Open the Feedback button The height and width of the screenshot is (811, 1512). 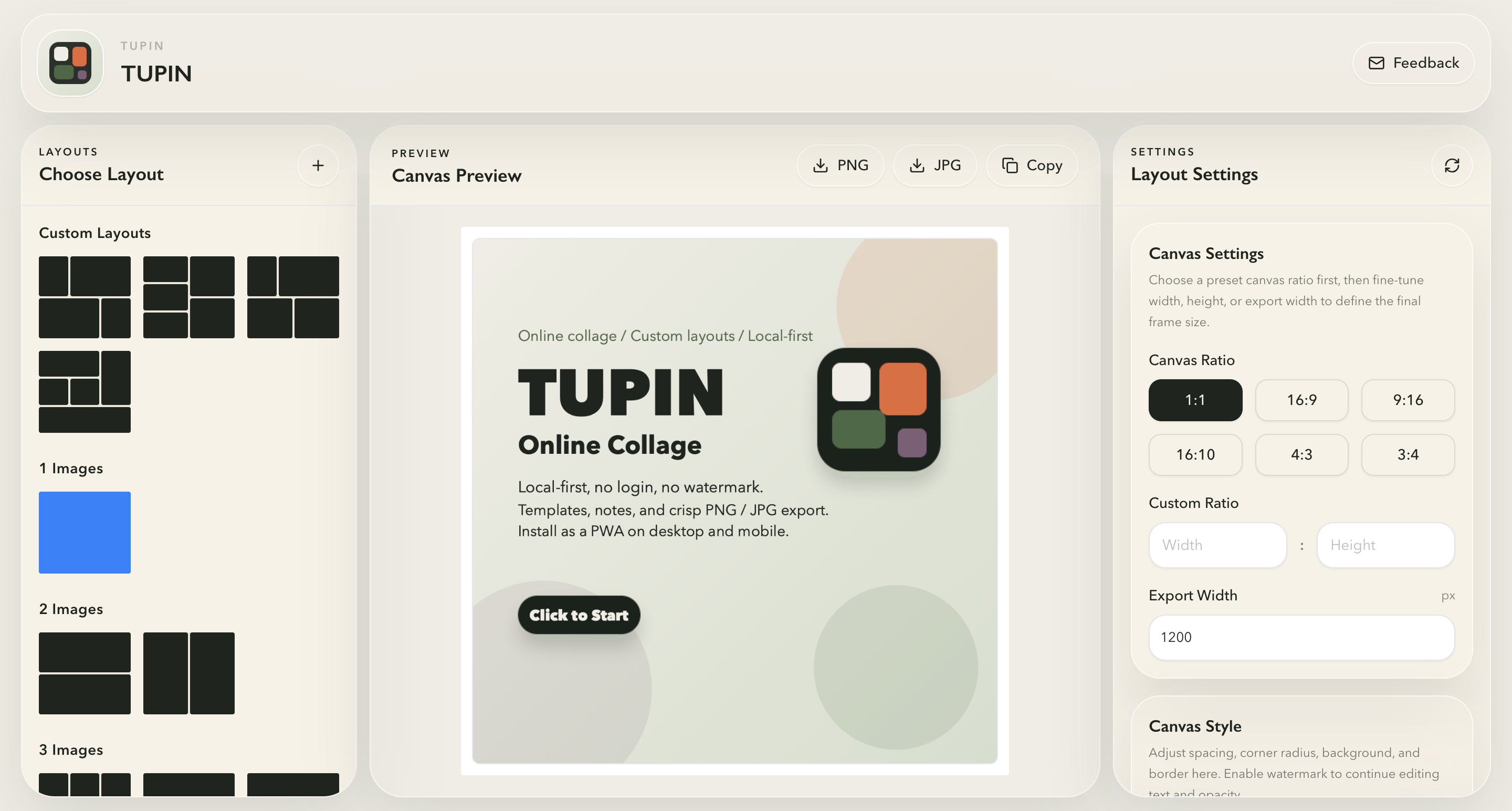tap(1413, 63)
